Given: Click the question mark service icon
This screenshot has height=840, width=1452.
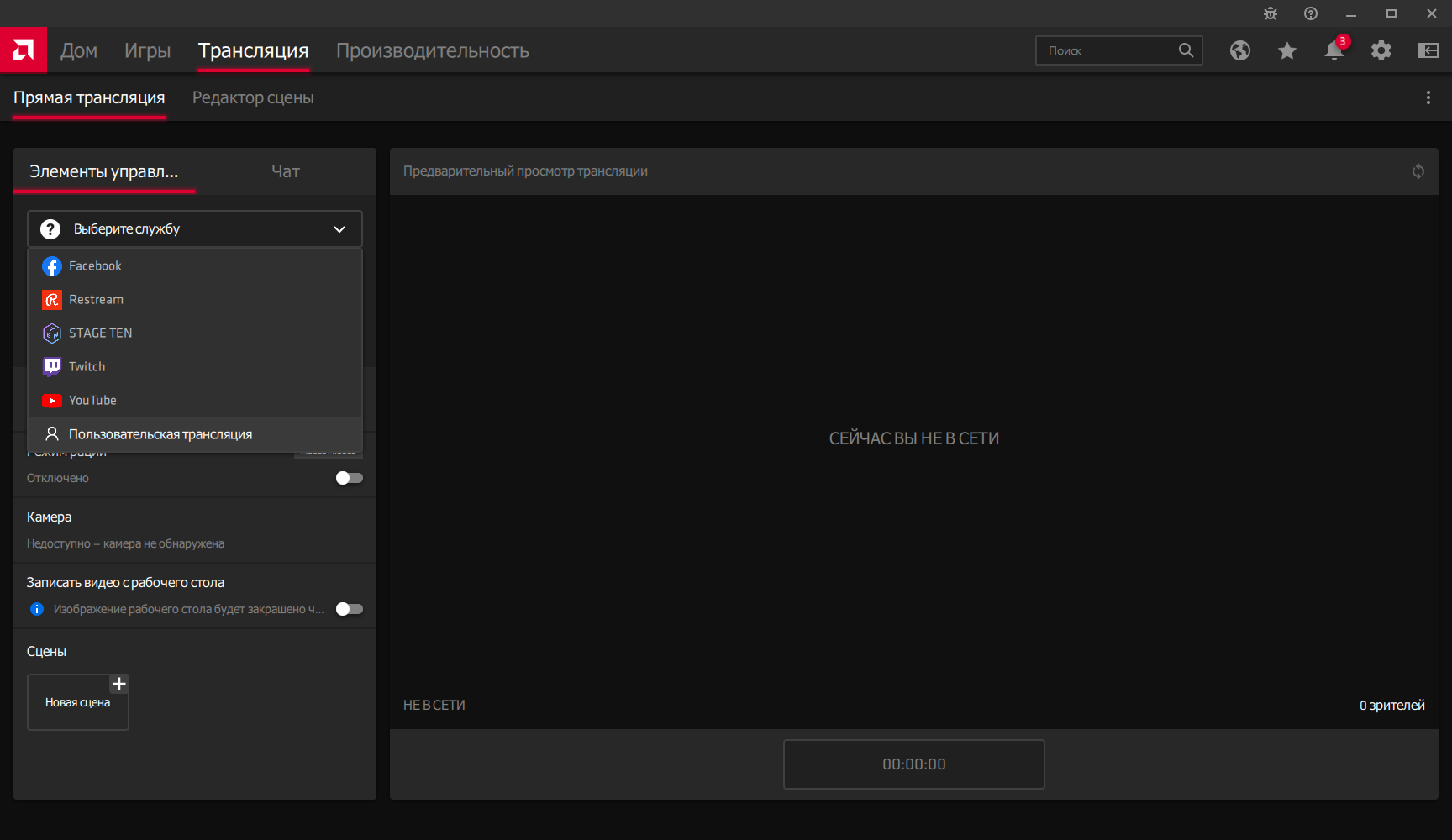Looking at the screenshot, I should (x=50, y=229).
